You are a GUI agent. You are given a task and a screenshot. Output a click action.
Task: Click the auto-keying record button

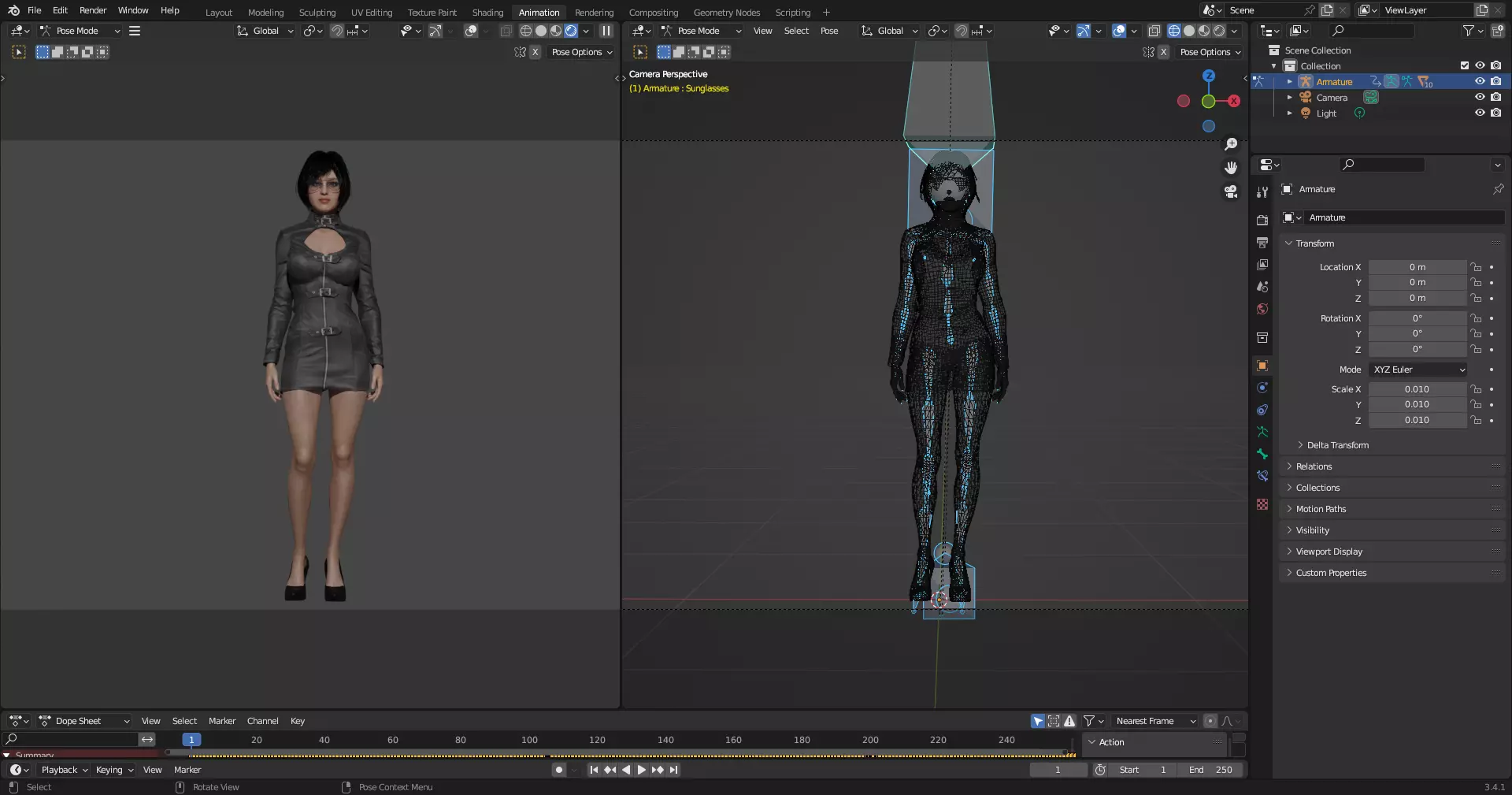(x=558, y=770)
